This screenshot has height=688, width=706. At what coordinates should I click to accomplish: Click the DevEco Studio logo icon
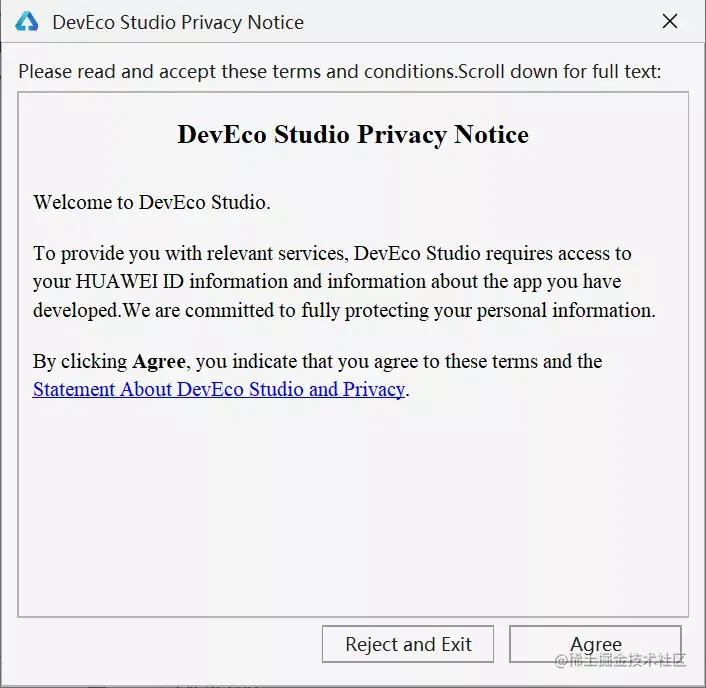pos(26,22)
